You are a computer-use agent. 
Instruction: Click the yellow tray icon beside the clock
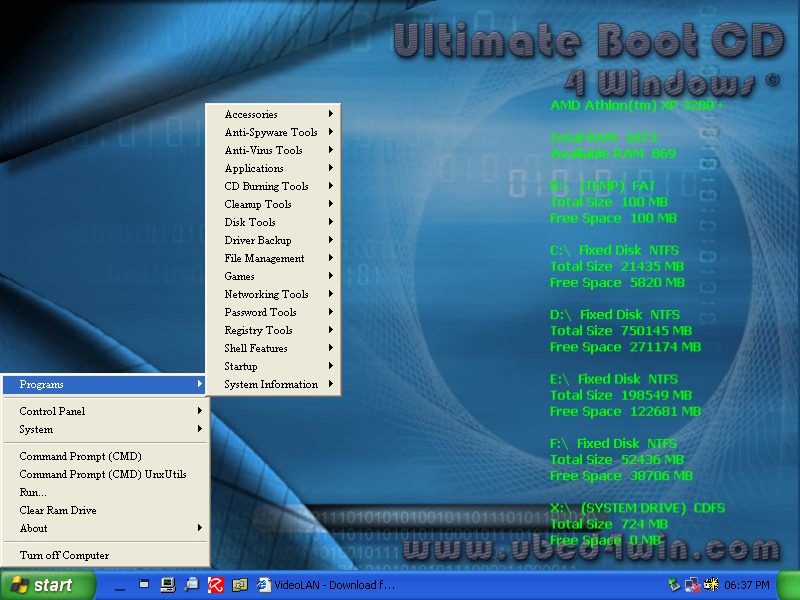(x=712, y=585)
